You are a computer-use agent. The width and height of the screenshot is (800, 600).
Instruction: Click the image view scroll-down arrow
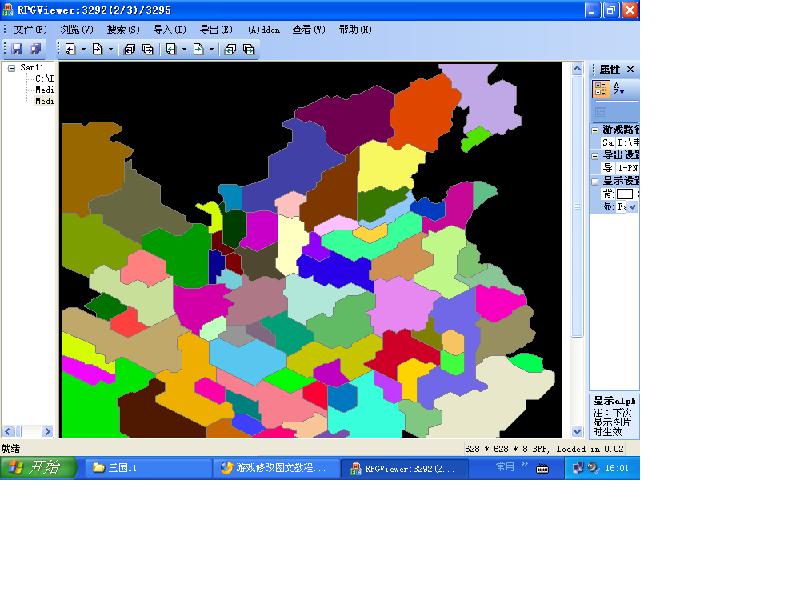tap(577, 432)
